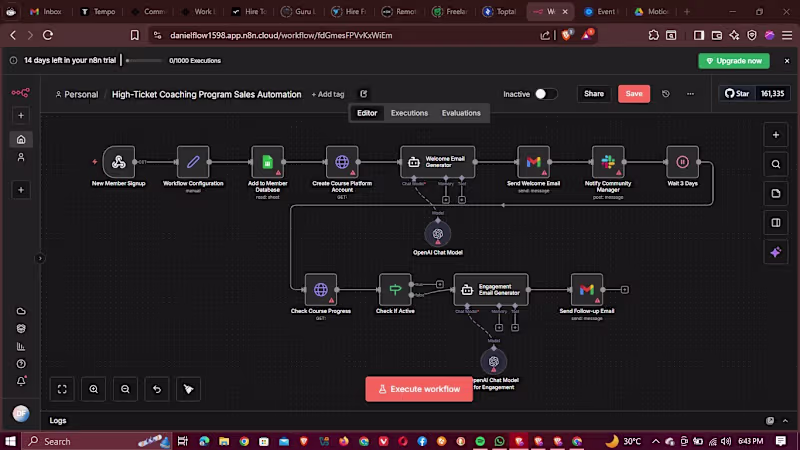Select the Toptal browser tab
Screen dimensions: 800x450
click(500, 11)
